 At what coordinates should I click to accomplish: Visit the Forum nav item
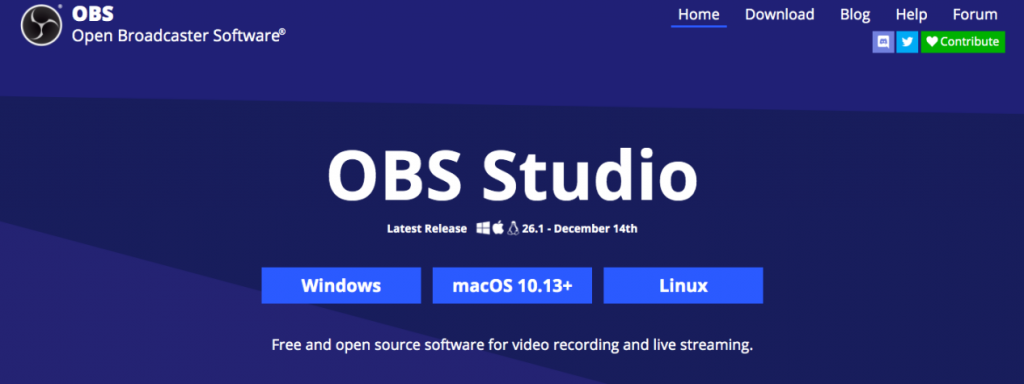[x=975, y=14]
